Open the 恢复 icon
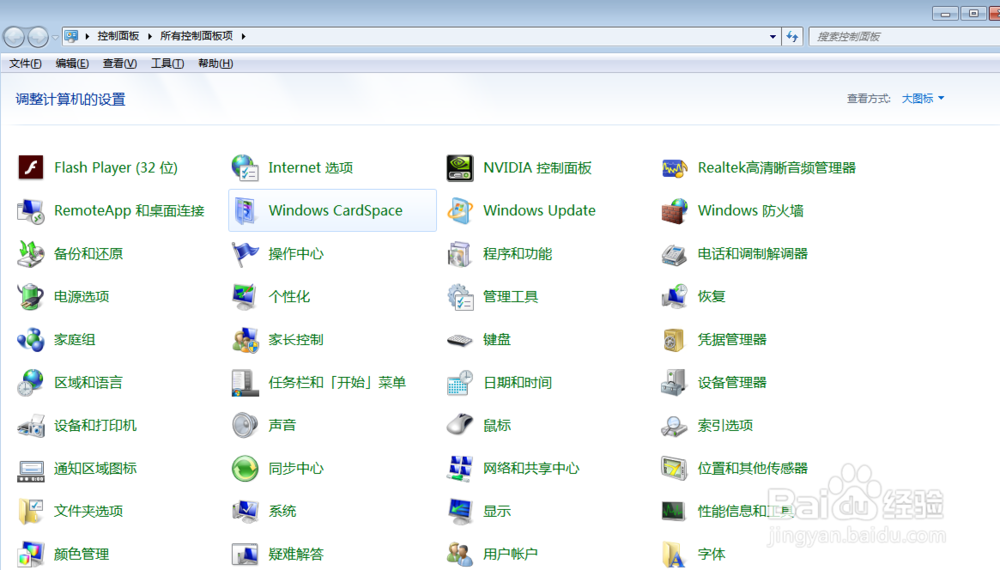 (x=674, y=296)
